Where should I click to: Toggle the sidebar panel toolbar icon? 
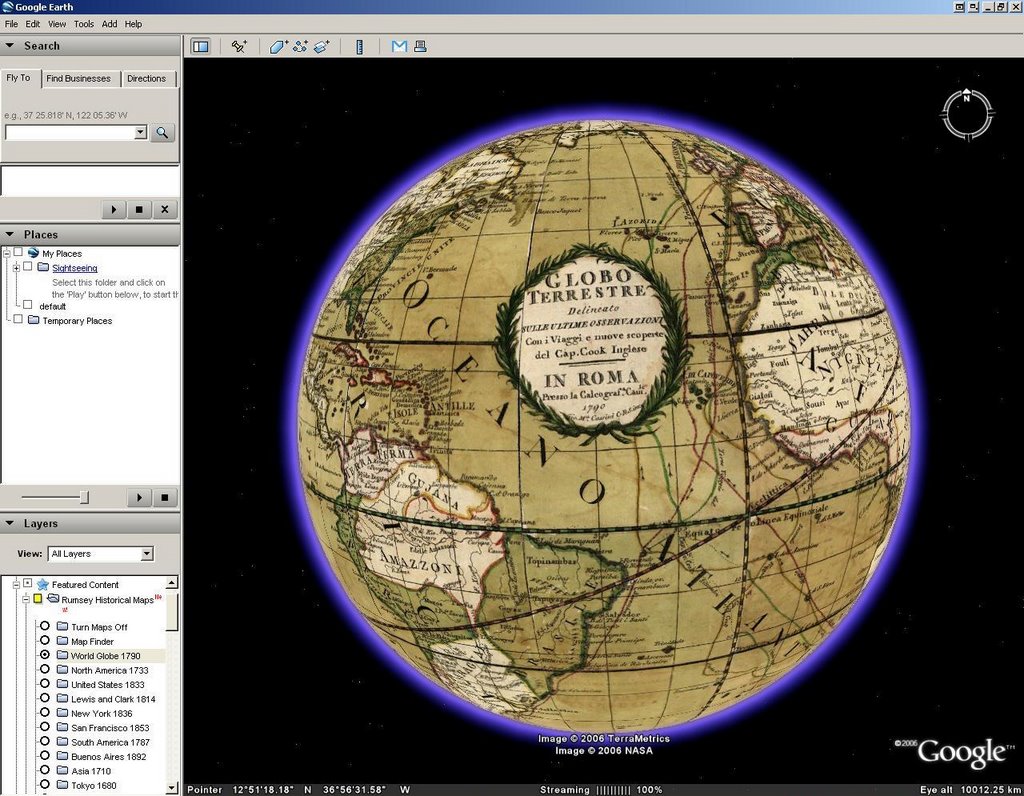[200, 46]
